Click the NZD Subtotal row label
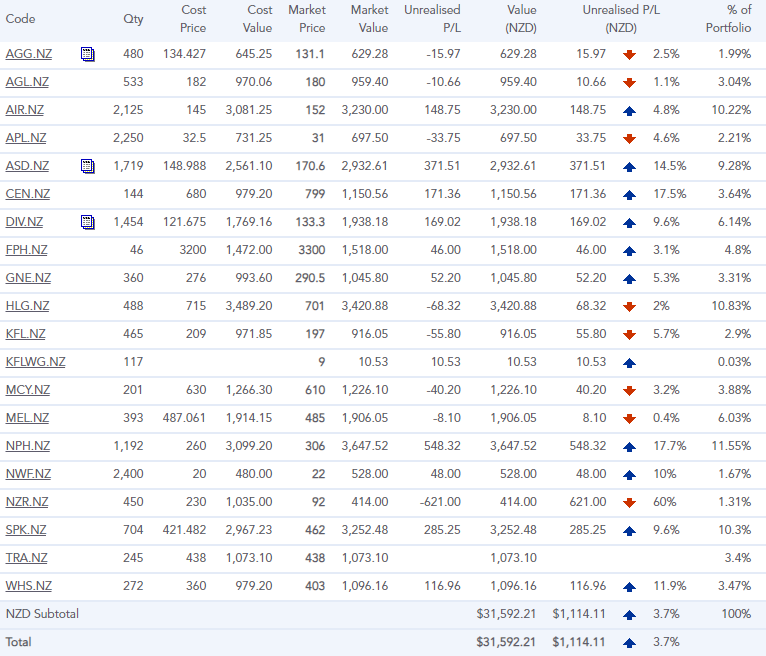The image size is (766, 656). 42,613
